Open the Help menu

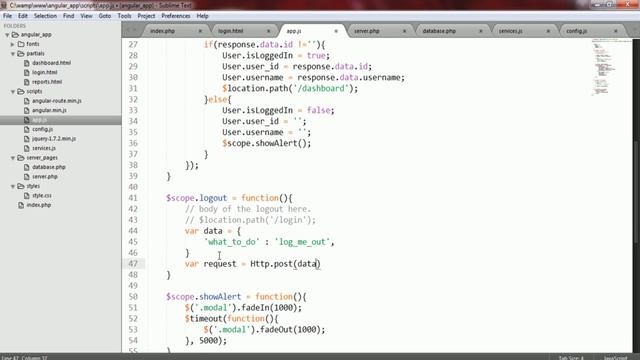tap(202, 16)
